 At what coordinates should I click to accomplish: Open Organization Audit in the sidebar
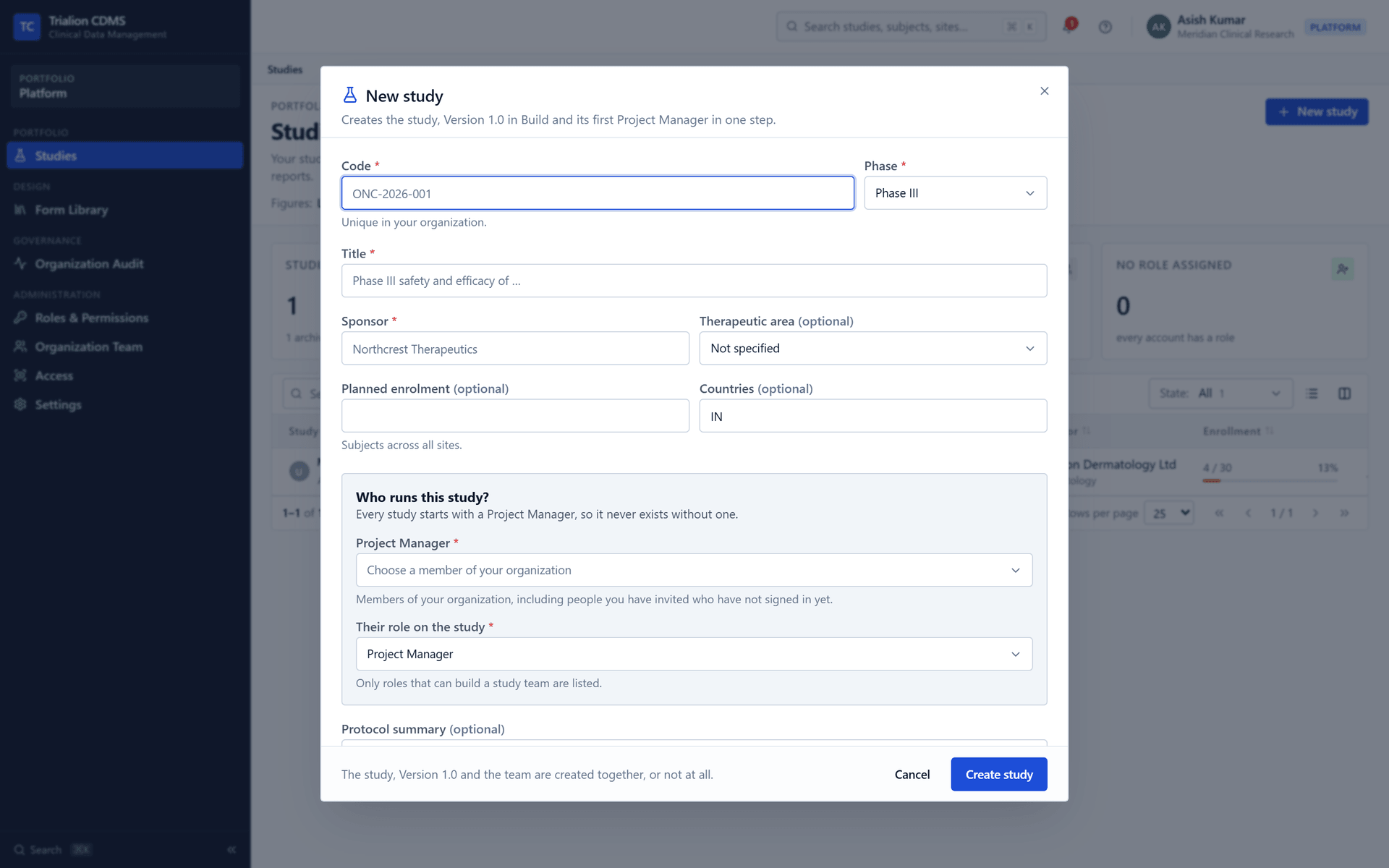coord(125,264)
